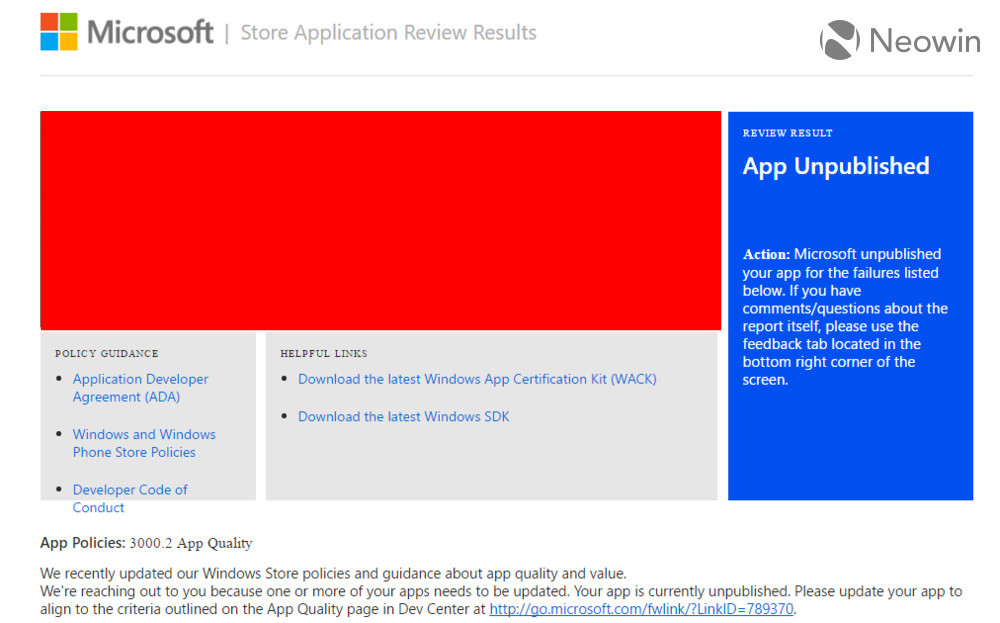This screenshot has height=623, width=1000.
Task: Click the POLICY GUIDANCE section heading
Action: click(106, 353)
